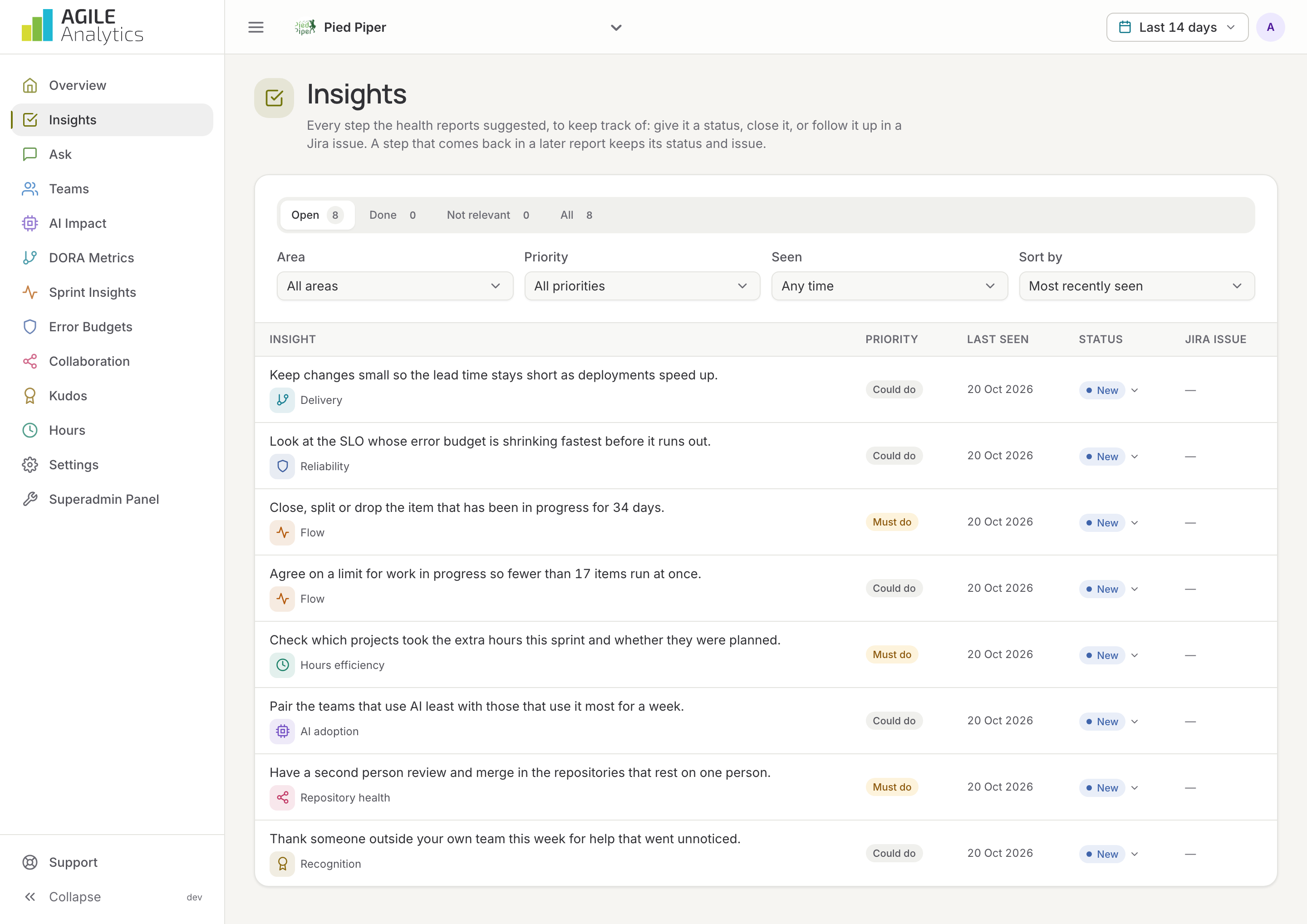Expand the Pied Piper organization selector chevron
This screenshot has height=924, width=1307.
tap(616, 27)
